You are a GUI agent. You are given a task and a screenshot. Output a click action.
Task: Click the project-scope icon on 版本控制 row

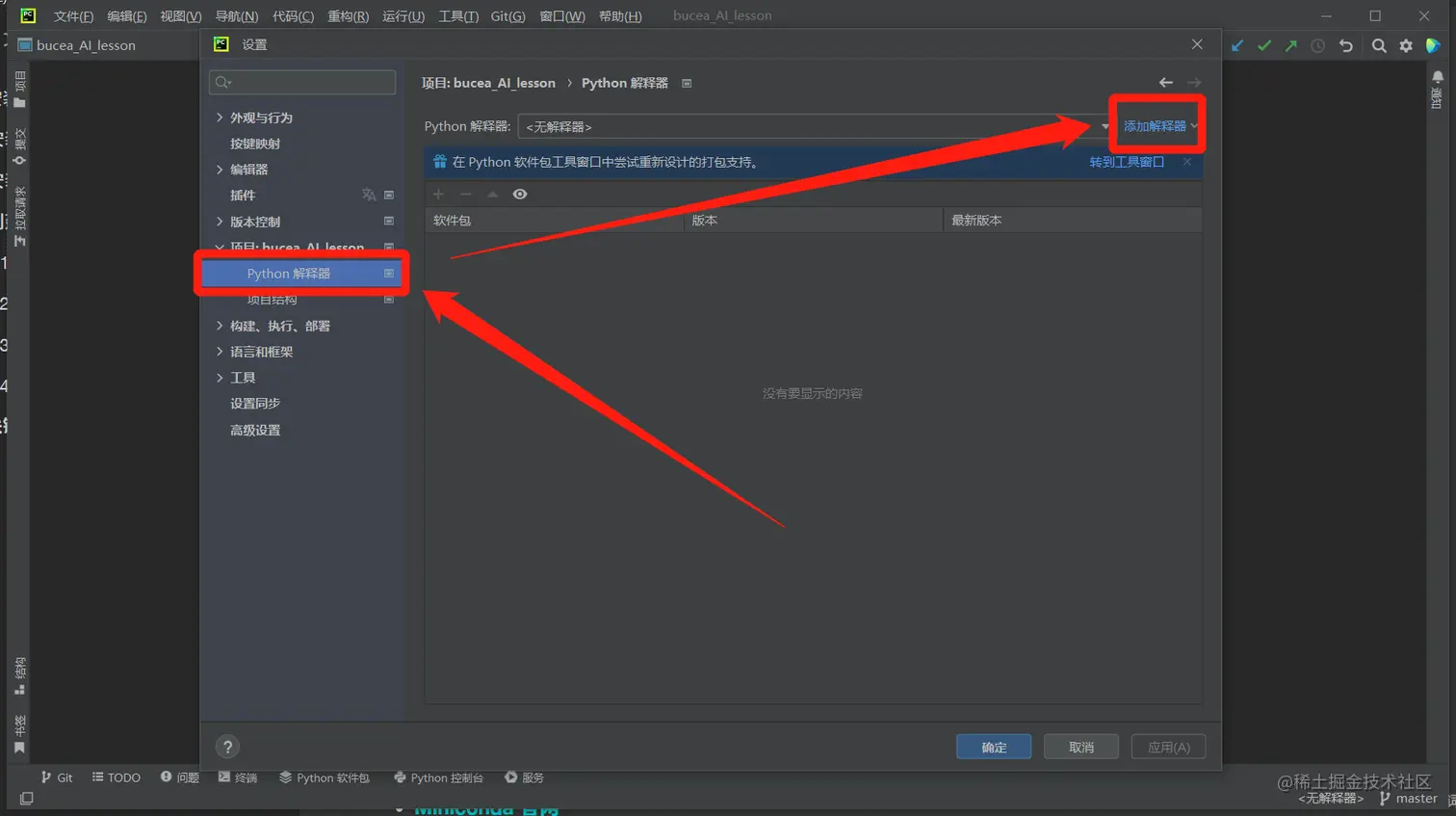pos(389,221)
